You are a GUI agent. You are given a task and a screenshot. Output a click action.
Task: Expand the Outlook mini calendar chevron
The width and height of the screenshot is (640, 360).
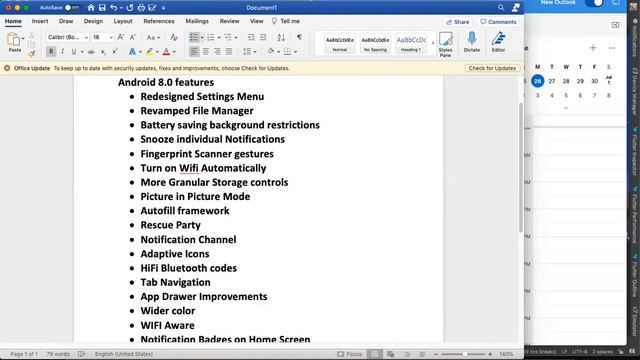[566, 108]
